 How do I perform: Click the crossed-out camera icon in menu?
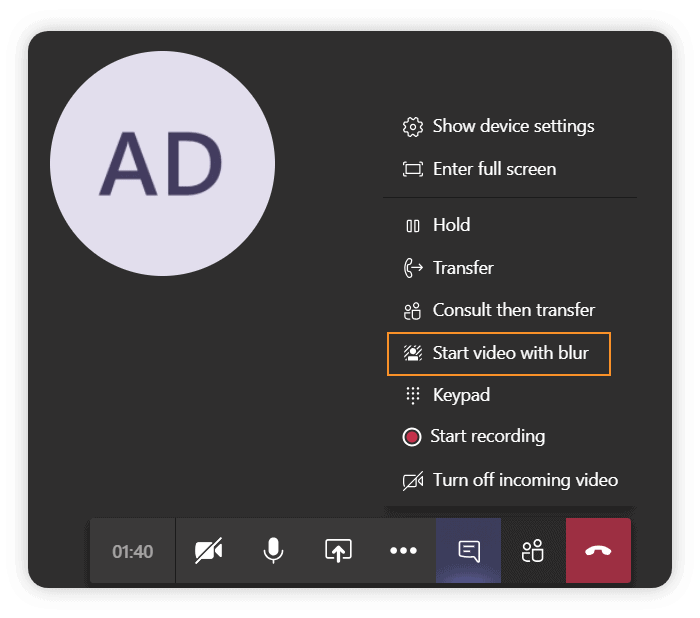click(413, 481)
